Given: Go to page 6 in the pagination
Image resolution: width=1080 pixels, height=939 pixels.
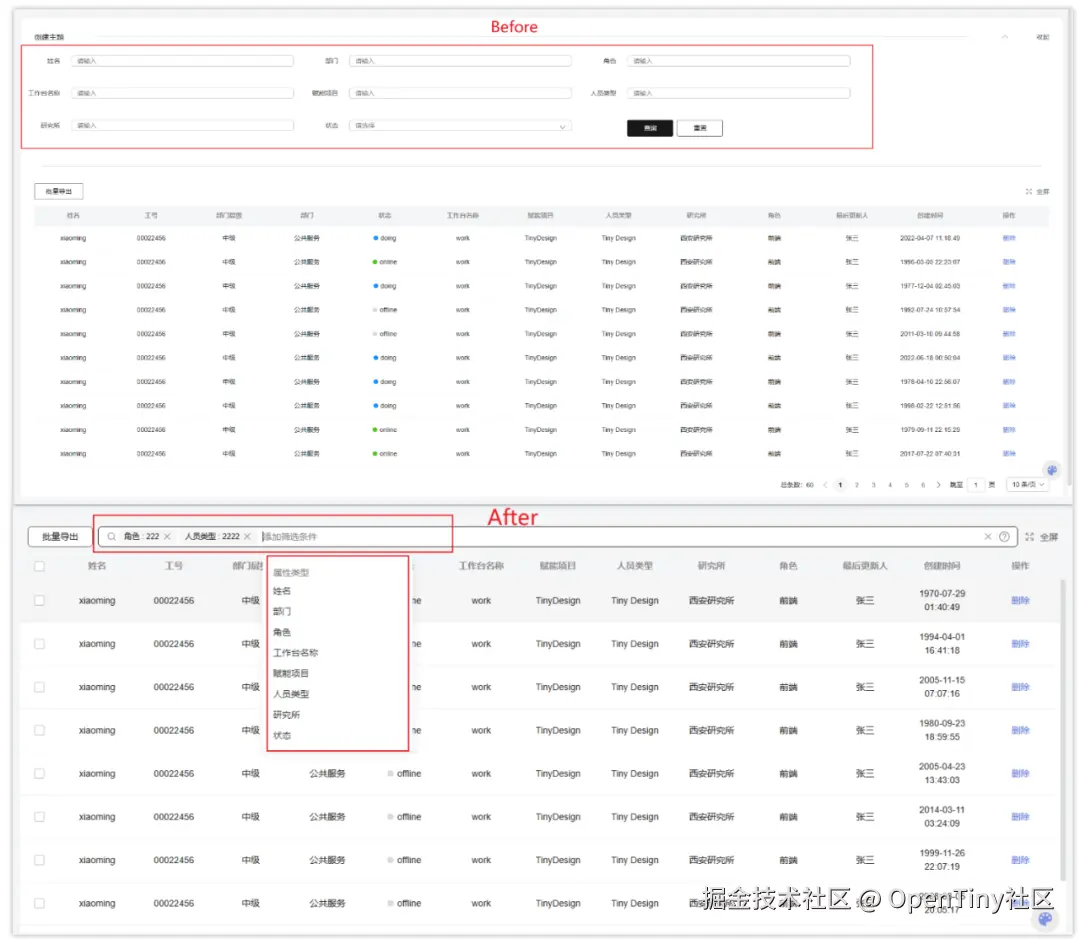Looking at the screenshot, I should coord(923,485).
